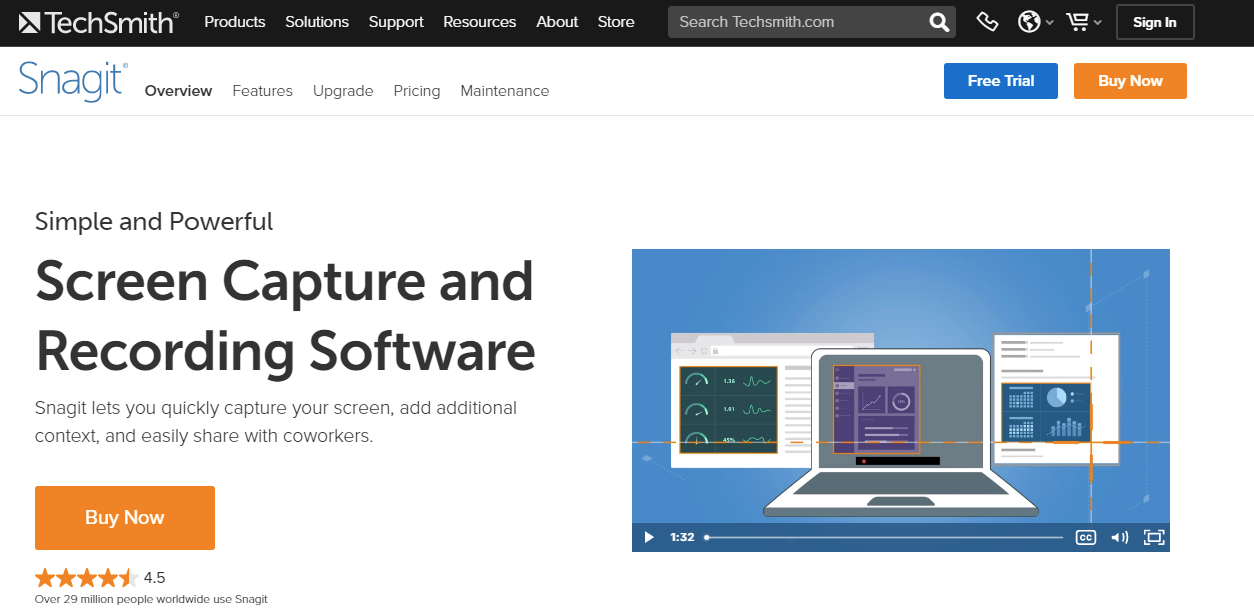
Task: Click the 1:32 video duration
Action: 682,537
